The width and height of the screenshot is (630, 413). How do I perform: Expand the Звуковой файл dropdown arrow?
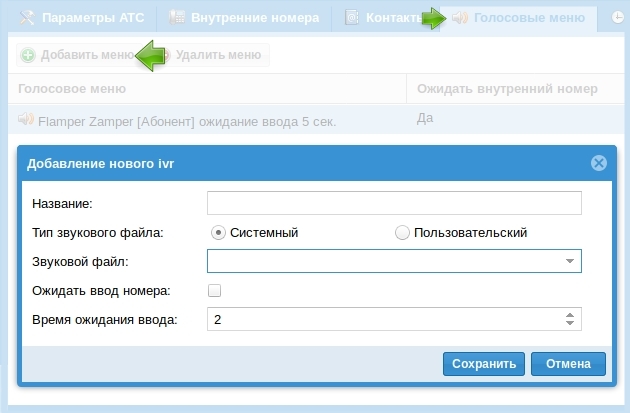(569, 261)
